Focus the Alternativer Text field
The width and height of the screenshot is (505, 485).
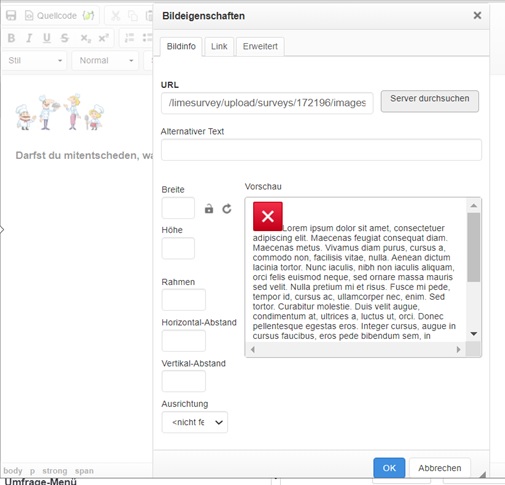click(x=321, y=150)
